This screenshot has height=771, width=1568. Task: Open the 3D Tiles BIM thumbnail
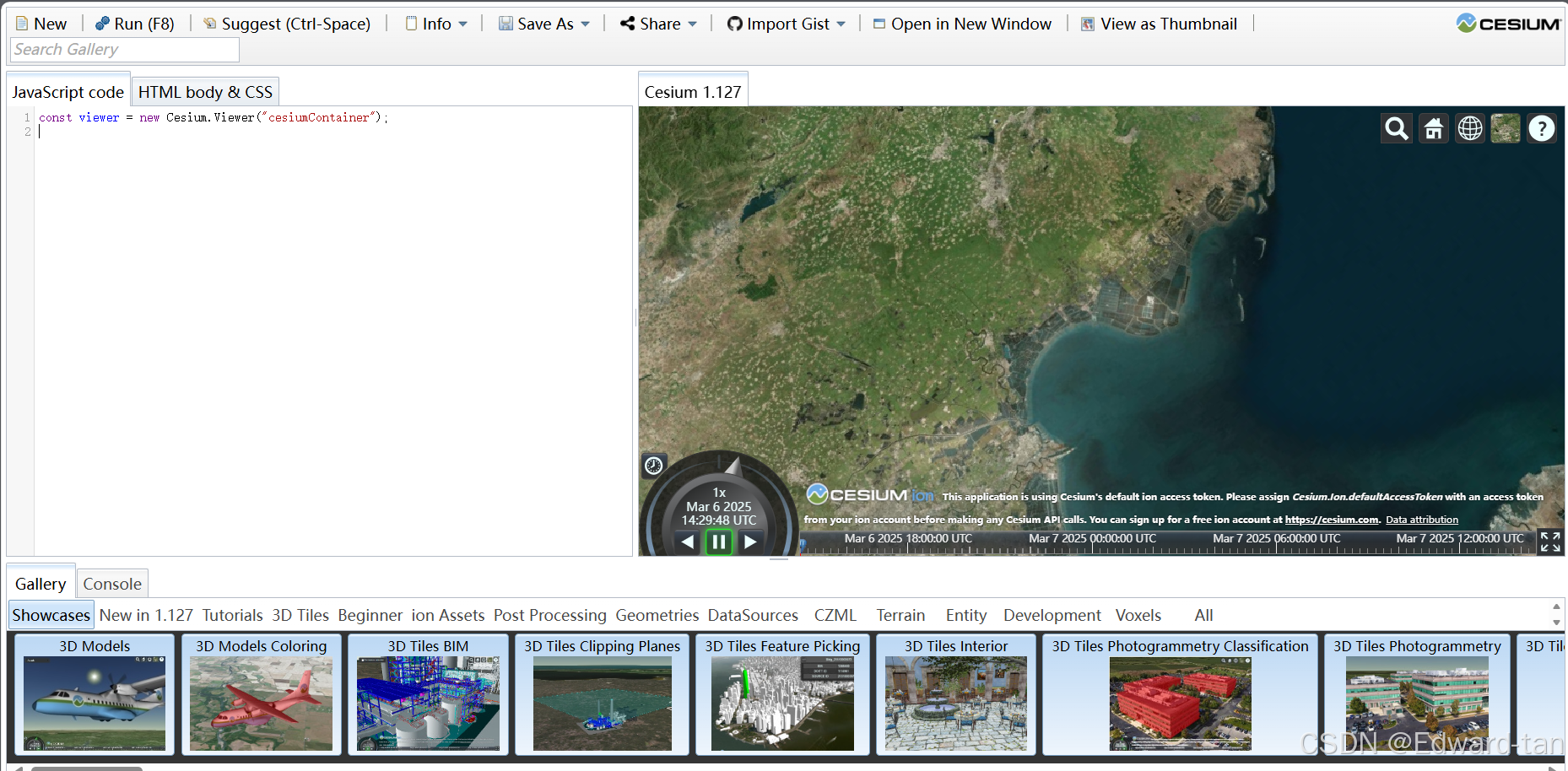[x=428, y=703]
